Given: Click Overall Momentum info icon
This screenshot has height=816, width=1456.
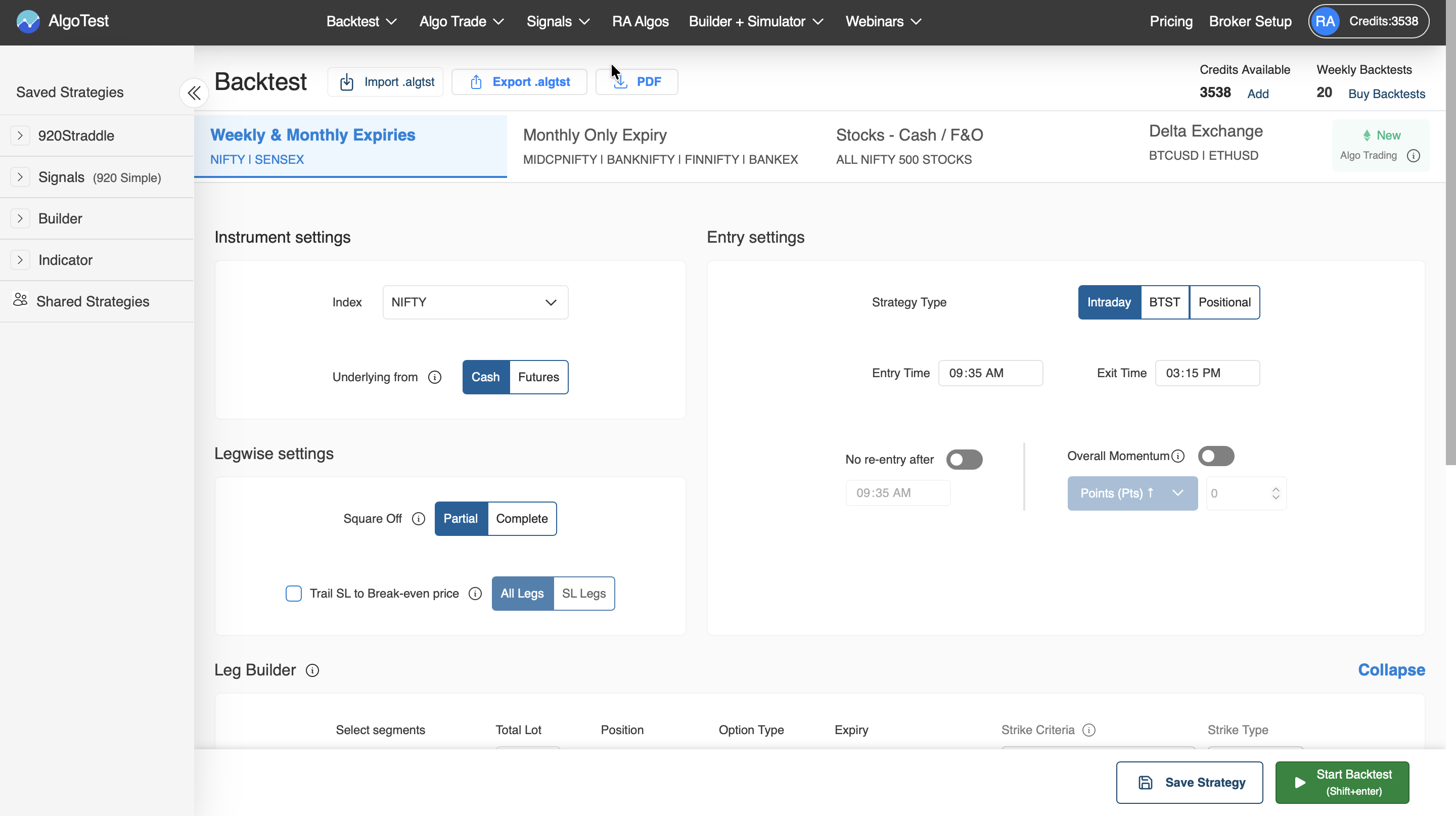Looking at the screenshot, I should click(1178, 456).
